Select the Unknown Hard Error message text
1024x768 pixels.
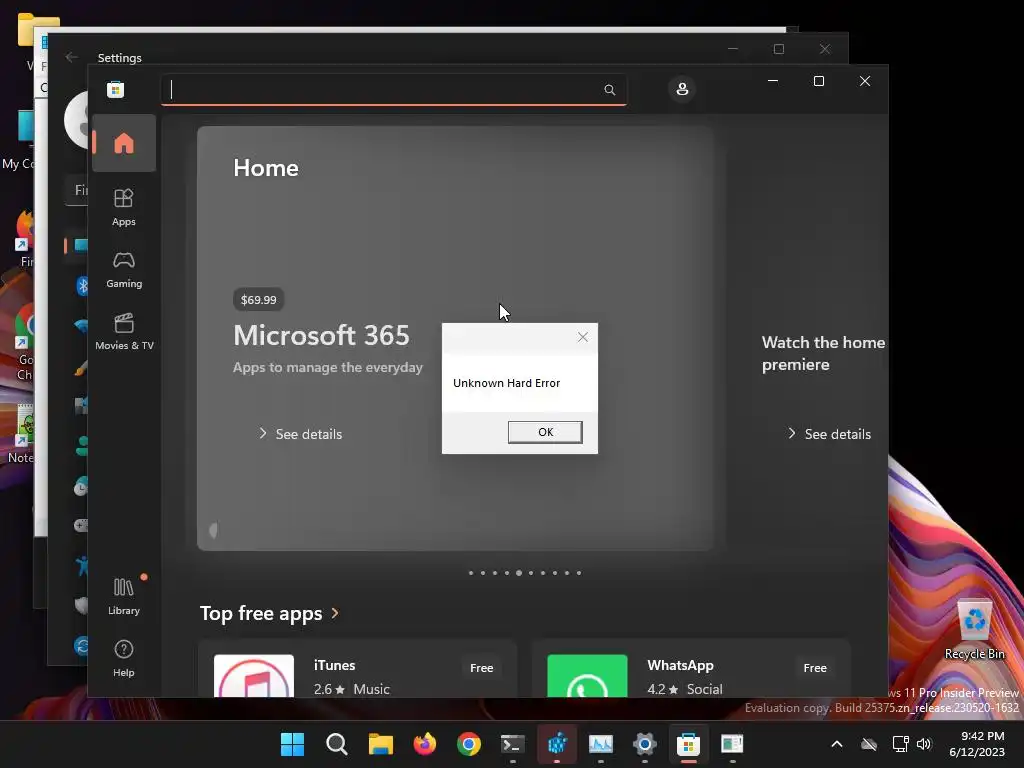(507, 383)
